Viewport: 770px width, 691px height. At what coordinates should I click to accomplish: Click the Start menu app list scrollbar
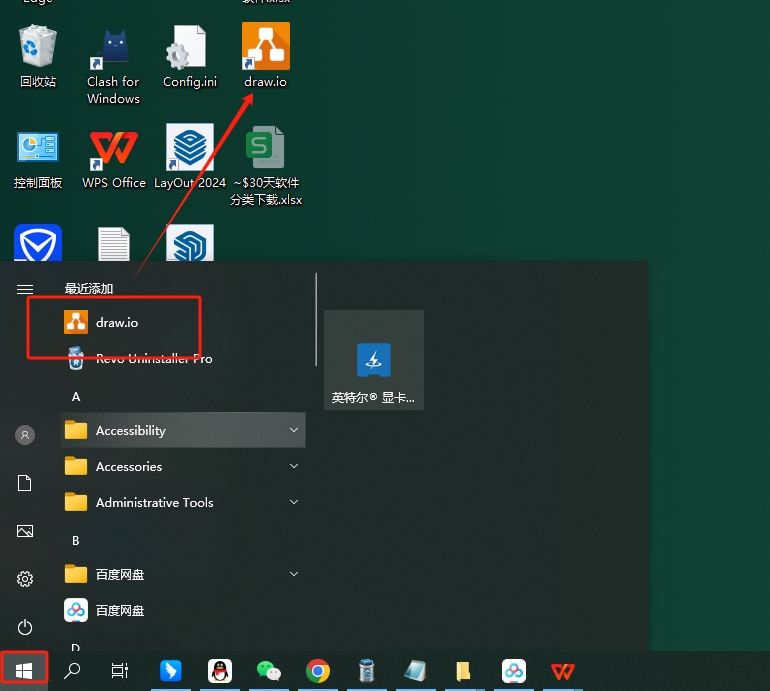tap(316, 319)
